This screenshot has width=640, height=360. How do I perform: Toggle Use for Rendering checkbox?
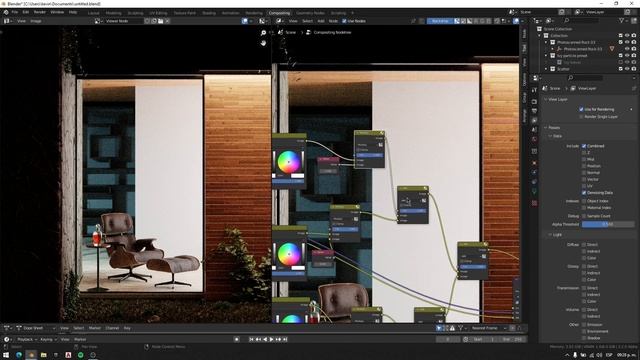click(581, 109)
